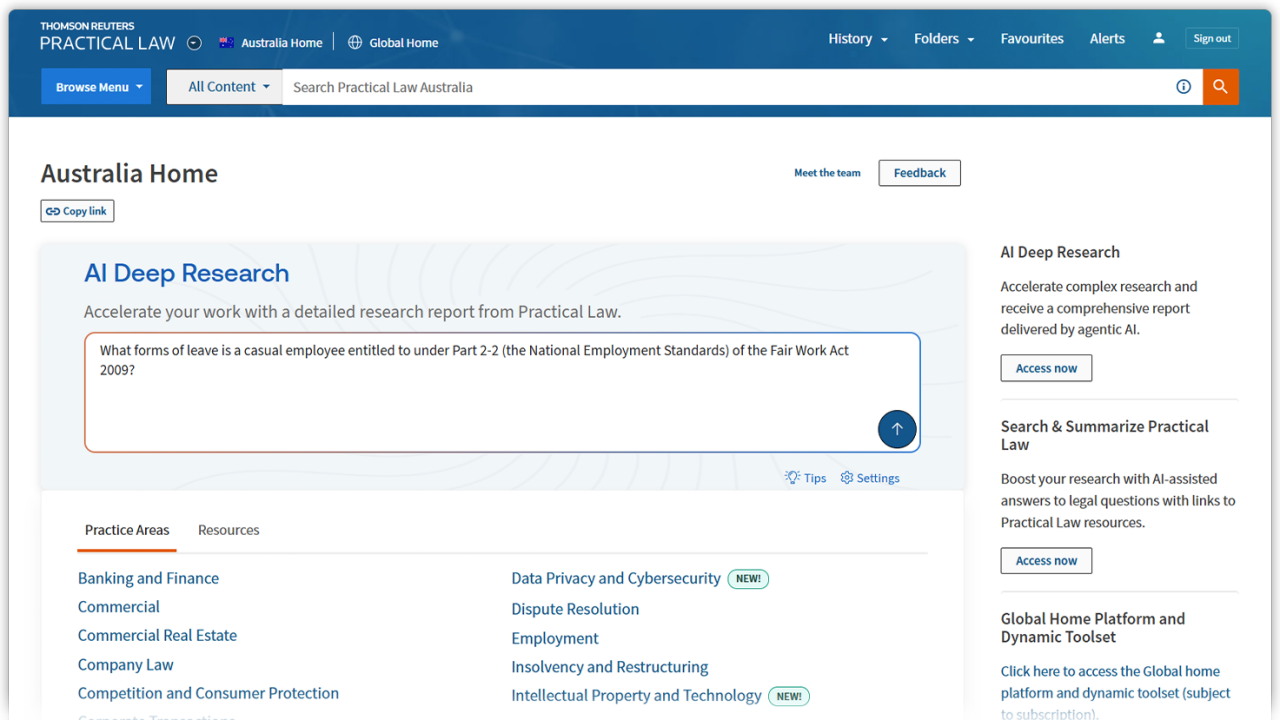Click the Search & Summarize Practical Law heading
Viewport: 1280px width, 720px height.
pos(1105,435)
